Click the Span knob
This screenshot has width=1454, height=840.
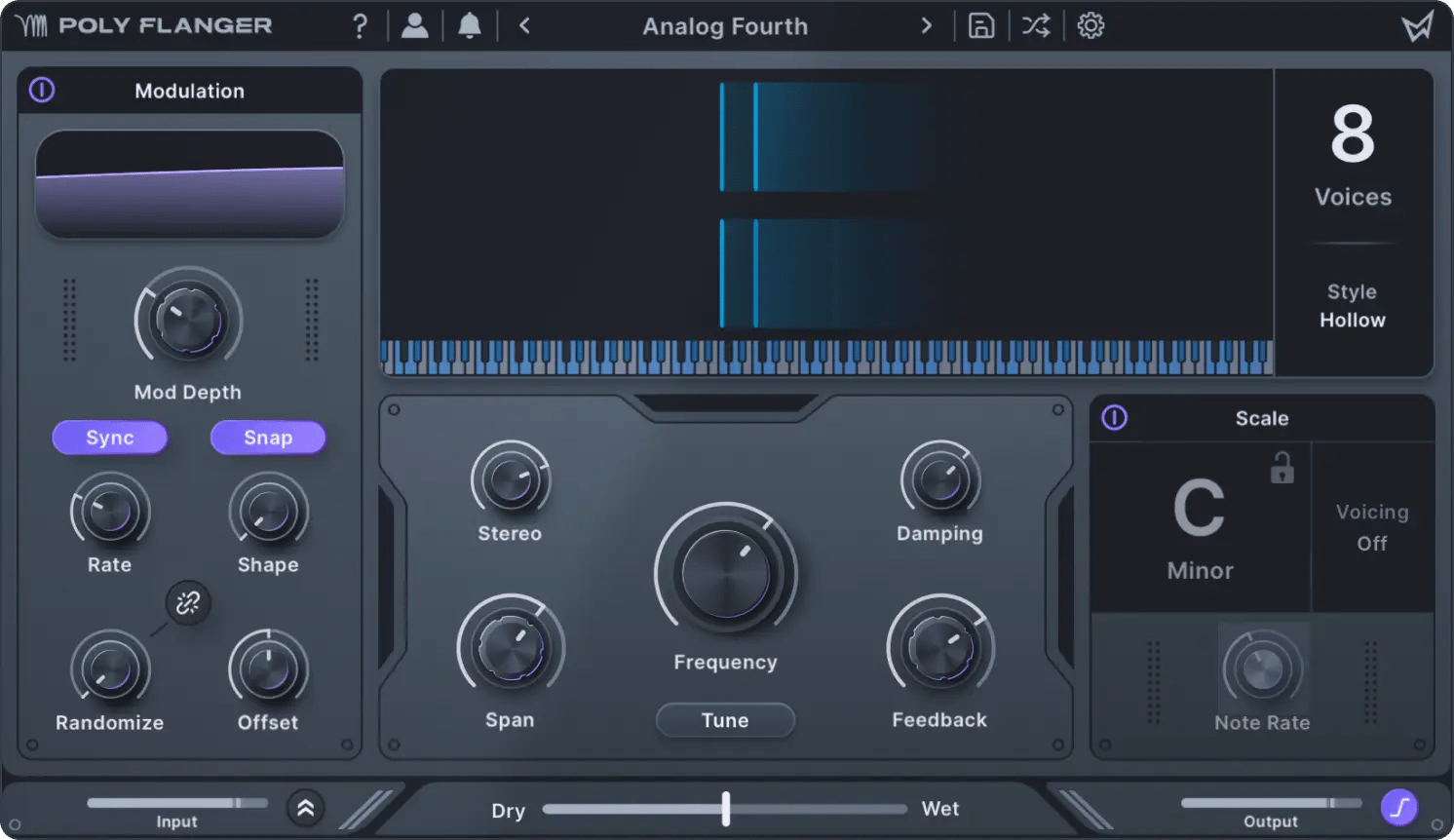click(510, 647)
